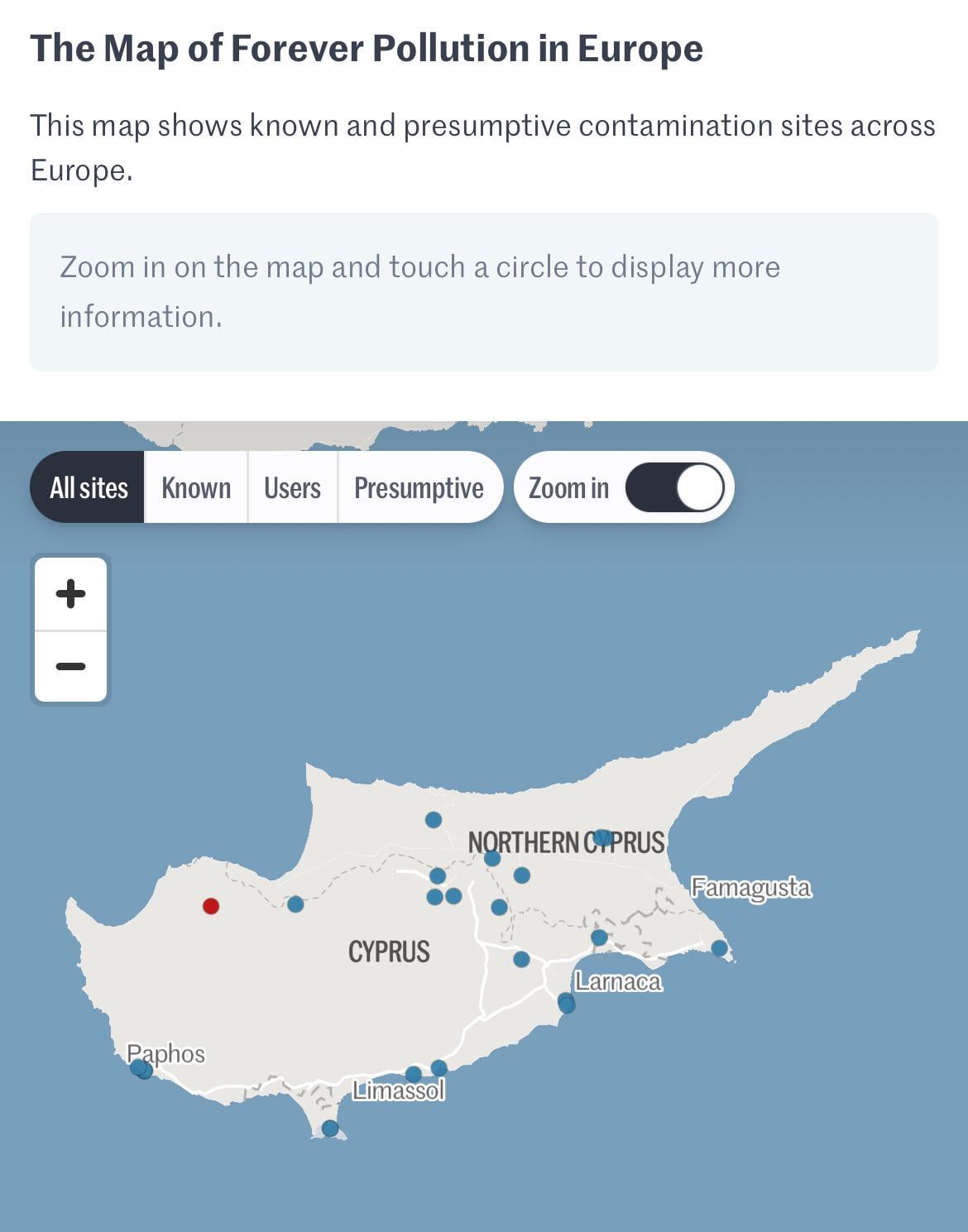
Task: Click the Limassol city label
Action: click(399, 1091)
